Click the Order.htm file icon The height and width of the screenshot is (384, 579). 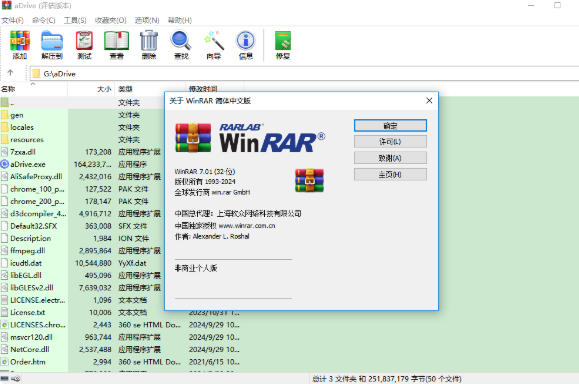click(x=4, y=361)
